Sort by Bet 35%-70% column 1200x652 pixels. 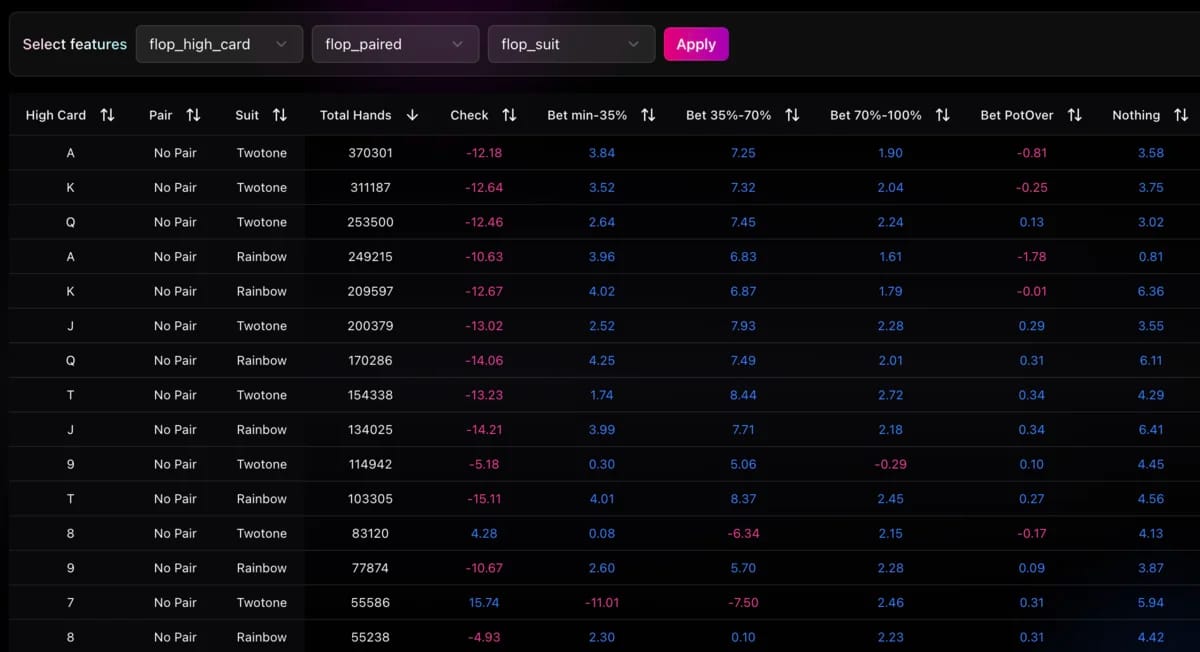pyautogui.click(x=792, y=115)
